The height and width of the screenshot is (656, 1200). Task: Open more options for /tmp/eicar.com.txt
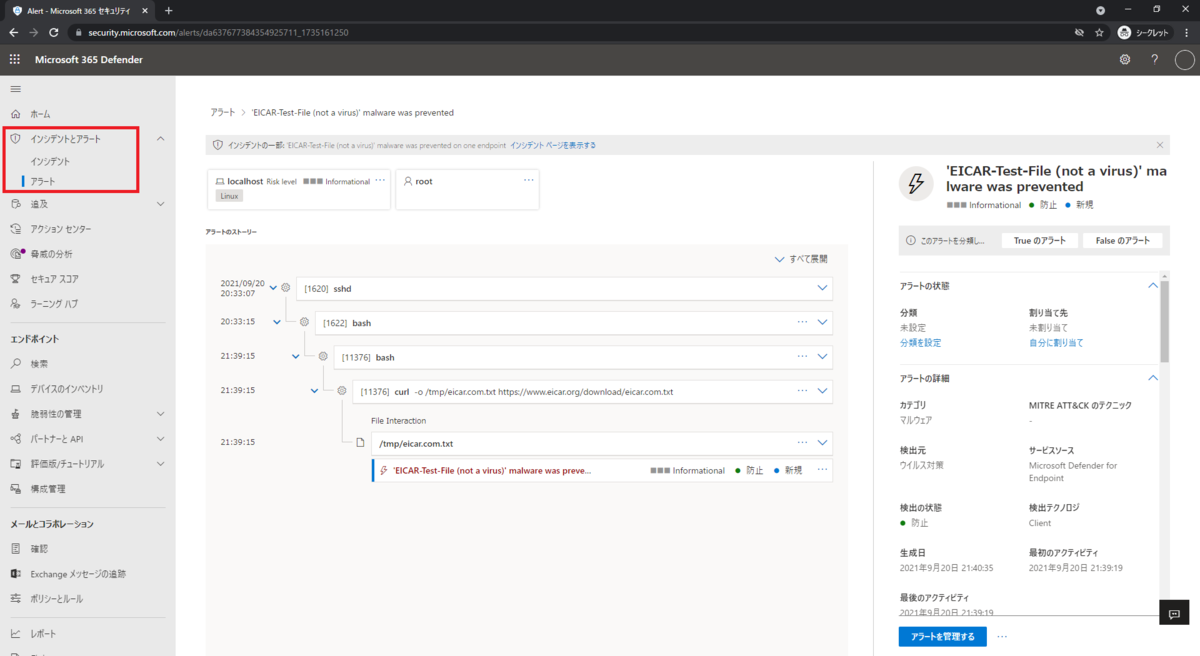802,442
